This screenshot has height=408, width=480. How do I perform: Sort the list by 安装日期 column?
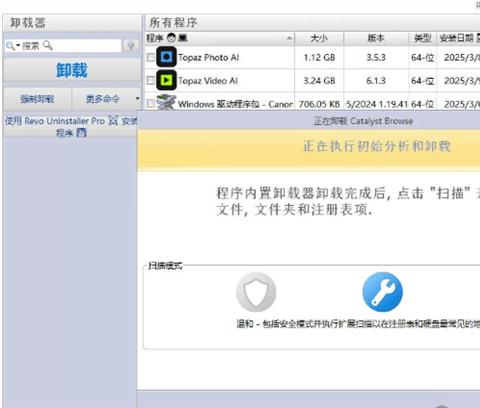(458, 38)
